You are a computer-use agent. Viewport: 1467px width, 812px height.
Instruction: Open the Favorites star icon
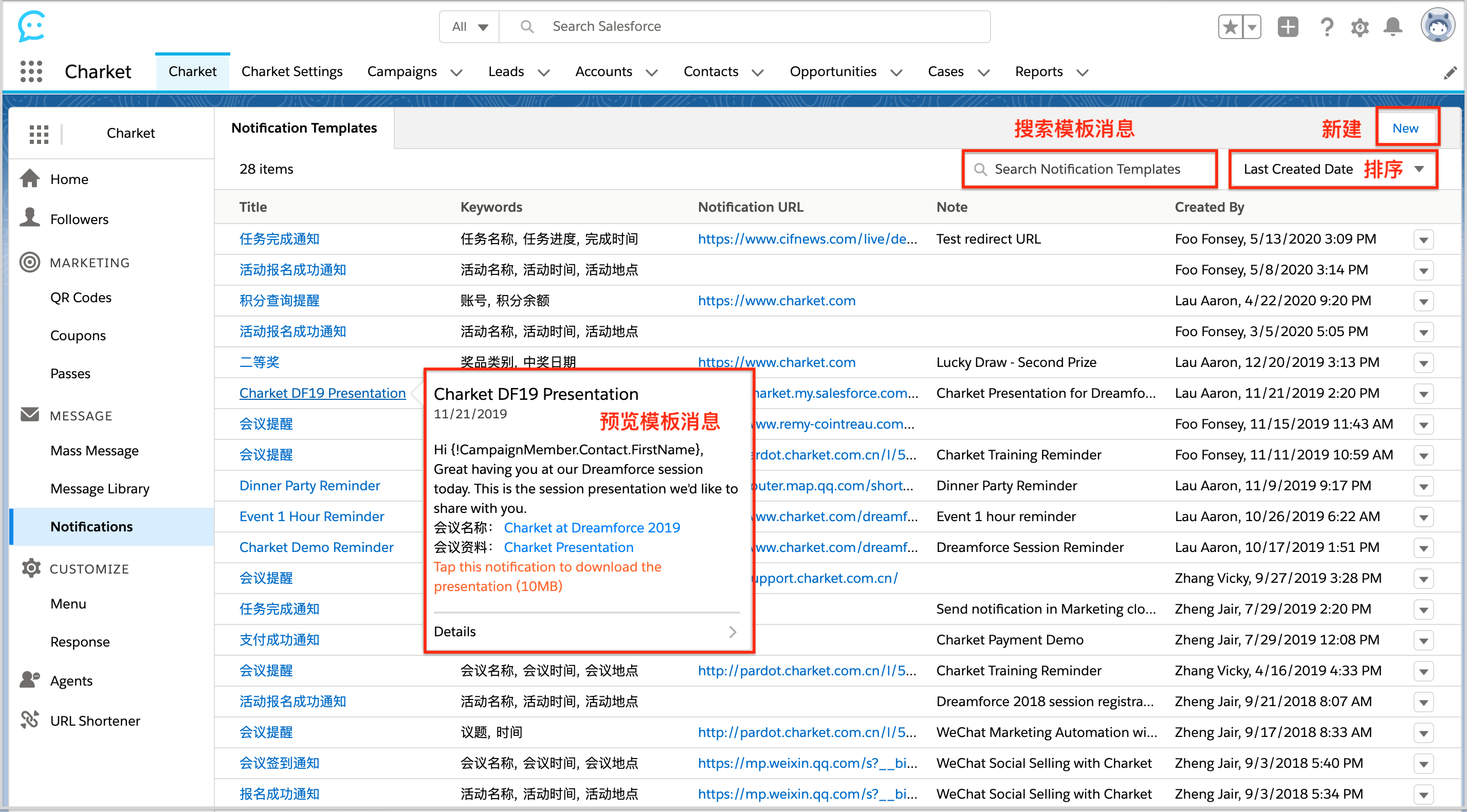1230,27
